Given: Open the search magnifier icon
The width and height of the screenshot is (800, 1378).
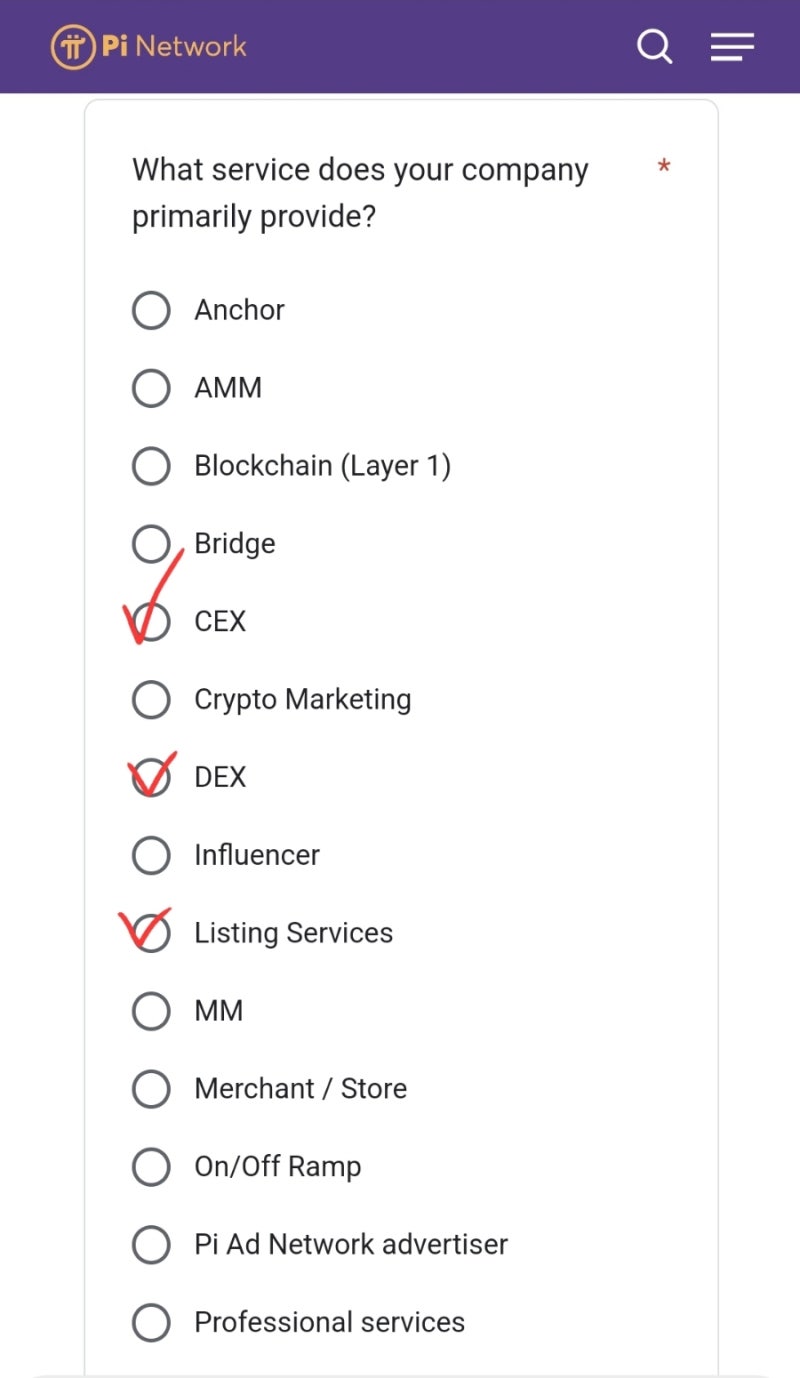Looking at the screenshot, I should [654, 46].
